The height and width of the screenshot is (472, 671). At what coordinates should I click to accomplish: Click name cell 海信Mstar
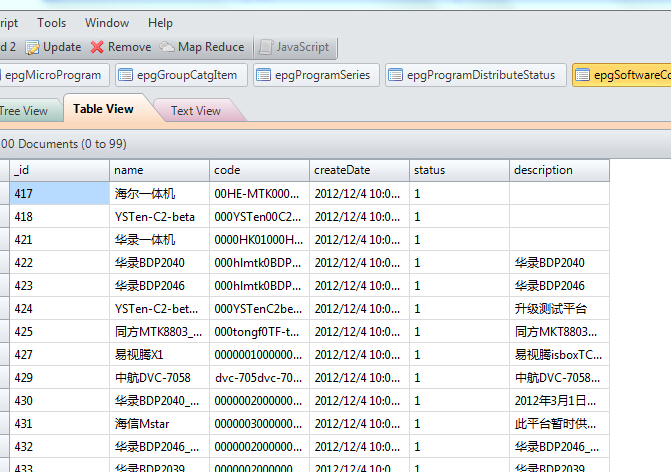pos(160,424)
